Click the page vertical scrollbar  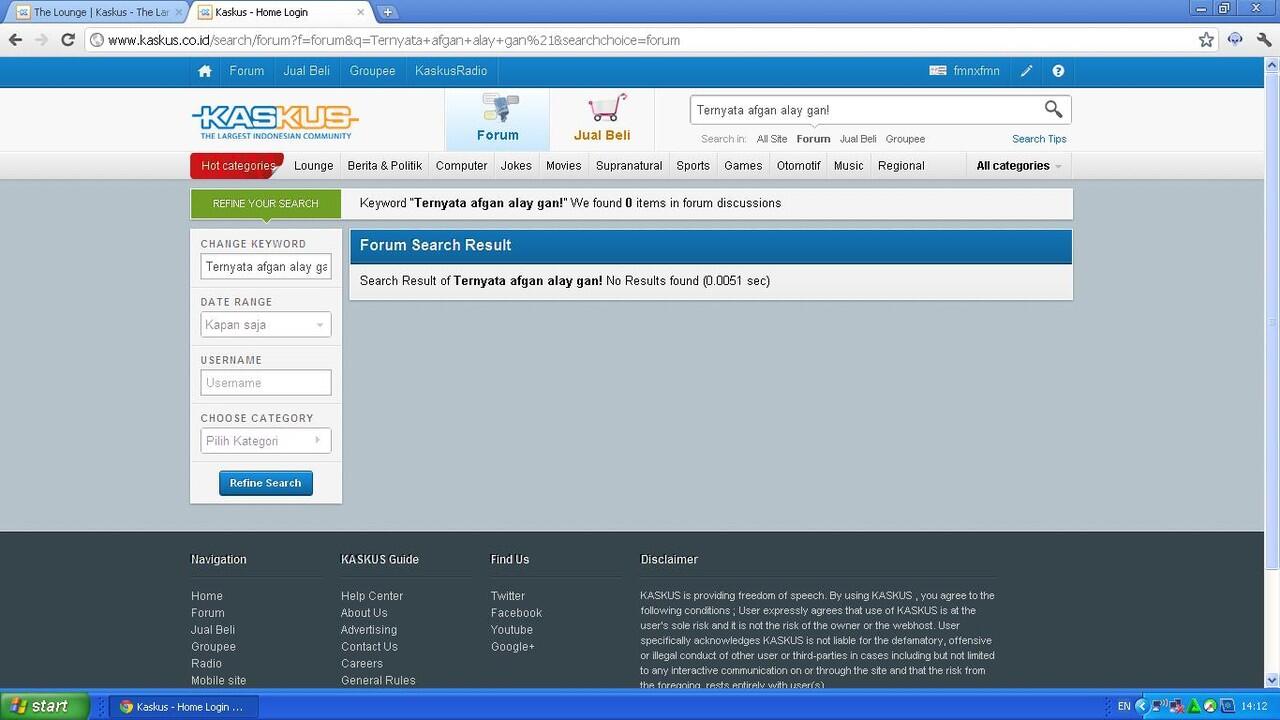pyautogui.click(x=1272, y=320)
